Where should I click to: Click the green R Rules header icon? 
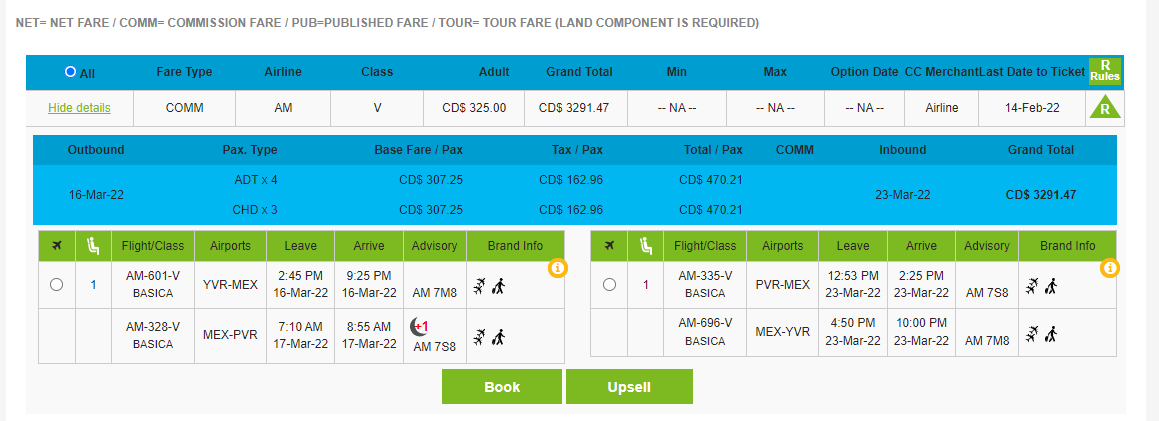point(1105,71)
